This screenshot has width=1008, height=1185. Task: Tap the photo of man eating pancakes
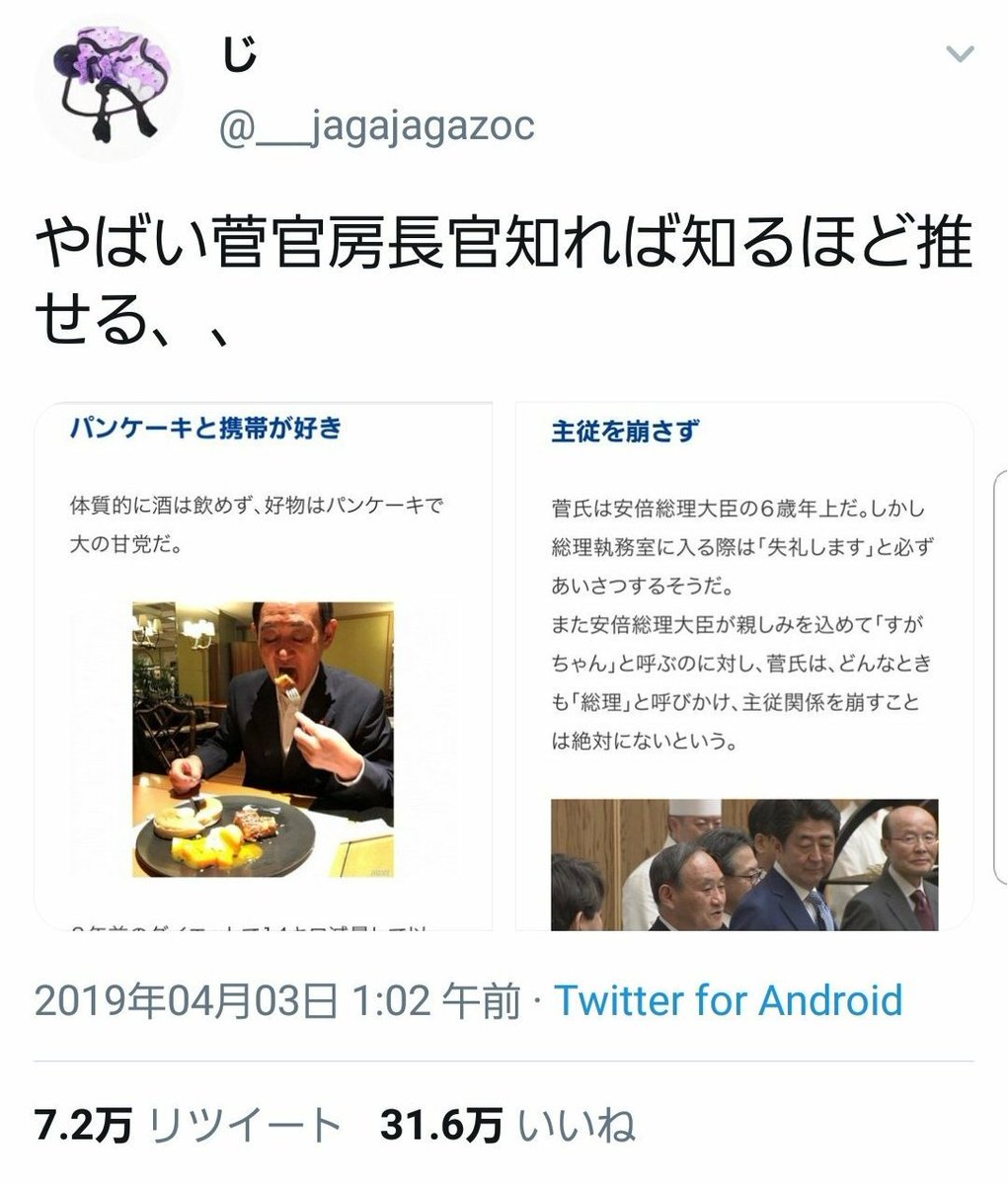tap(264, 740)
